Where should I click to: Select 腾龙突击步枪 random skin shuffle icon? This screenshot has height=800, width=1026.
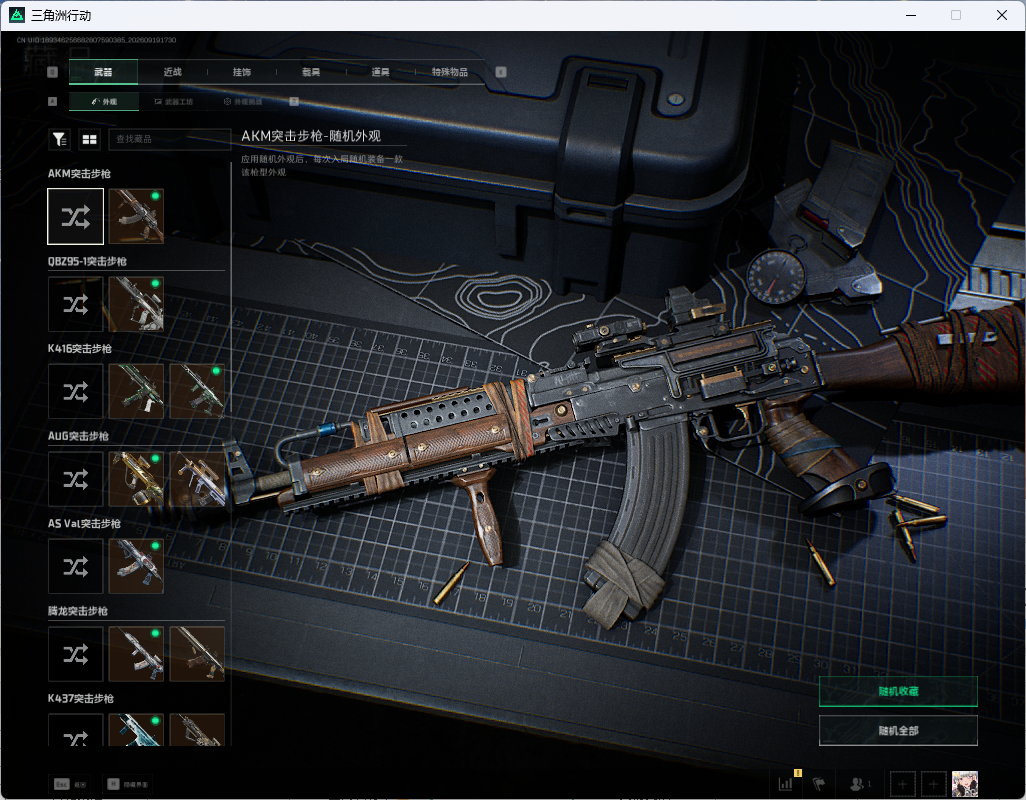pos(76,654)
